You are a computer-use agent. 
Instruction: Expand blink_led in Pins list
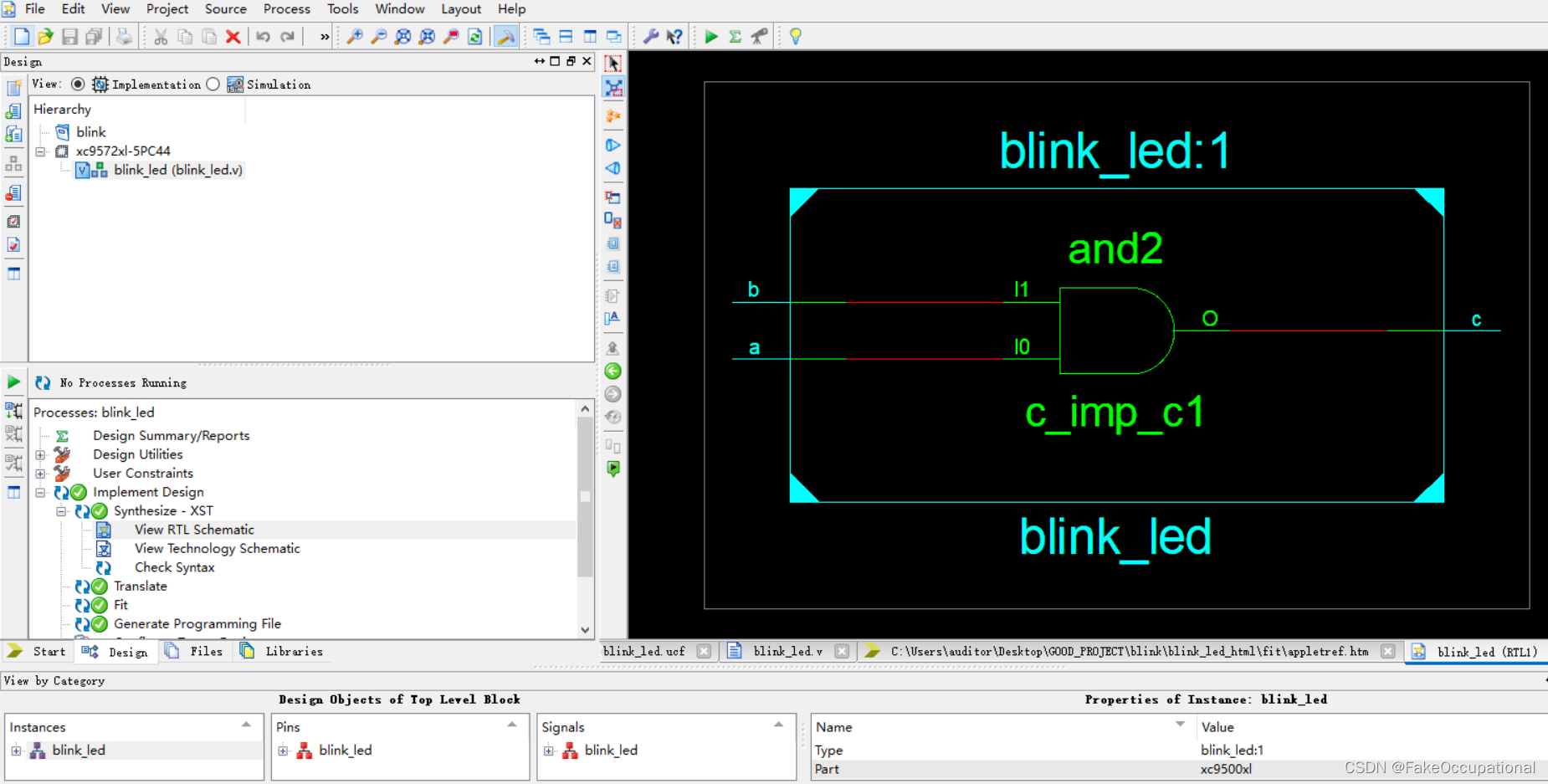283,751
